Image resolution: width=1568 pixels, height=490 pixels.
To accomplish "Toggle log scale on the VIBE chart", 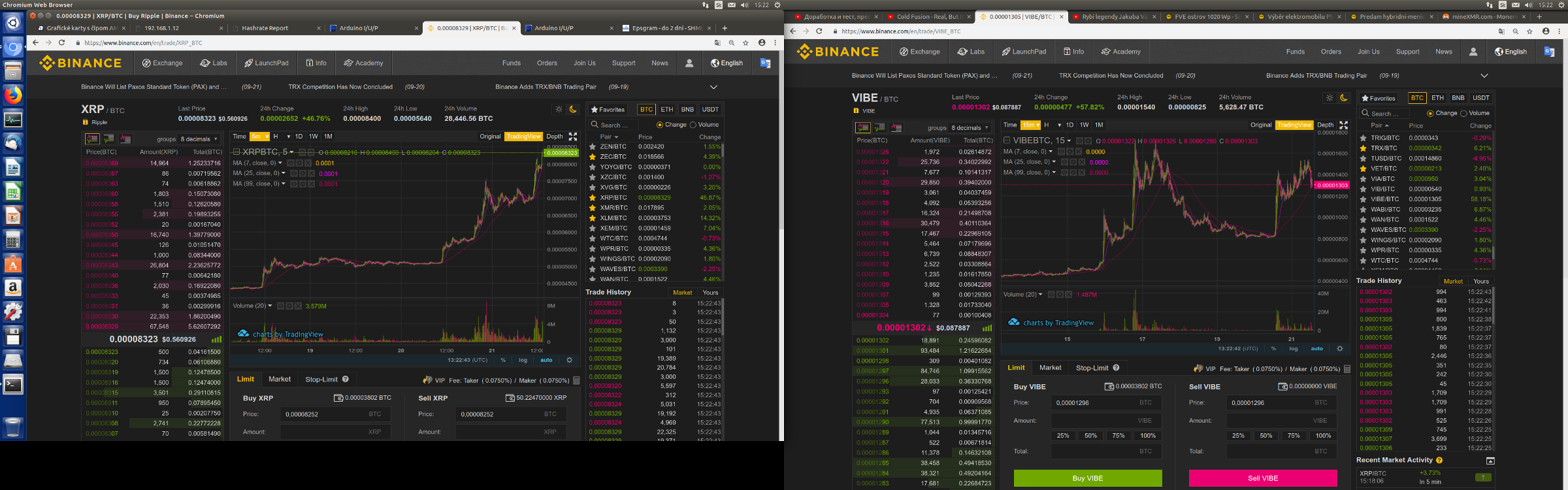I will coord(1293,349).
